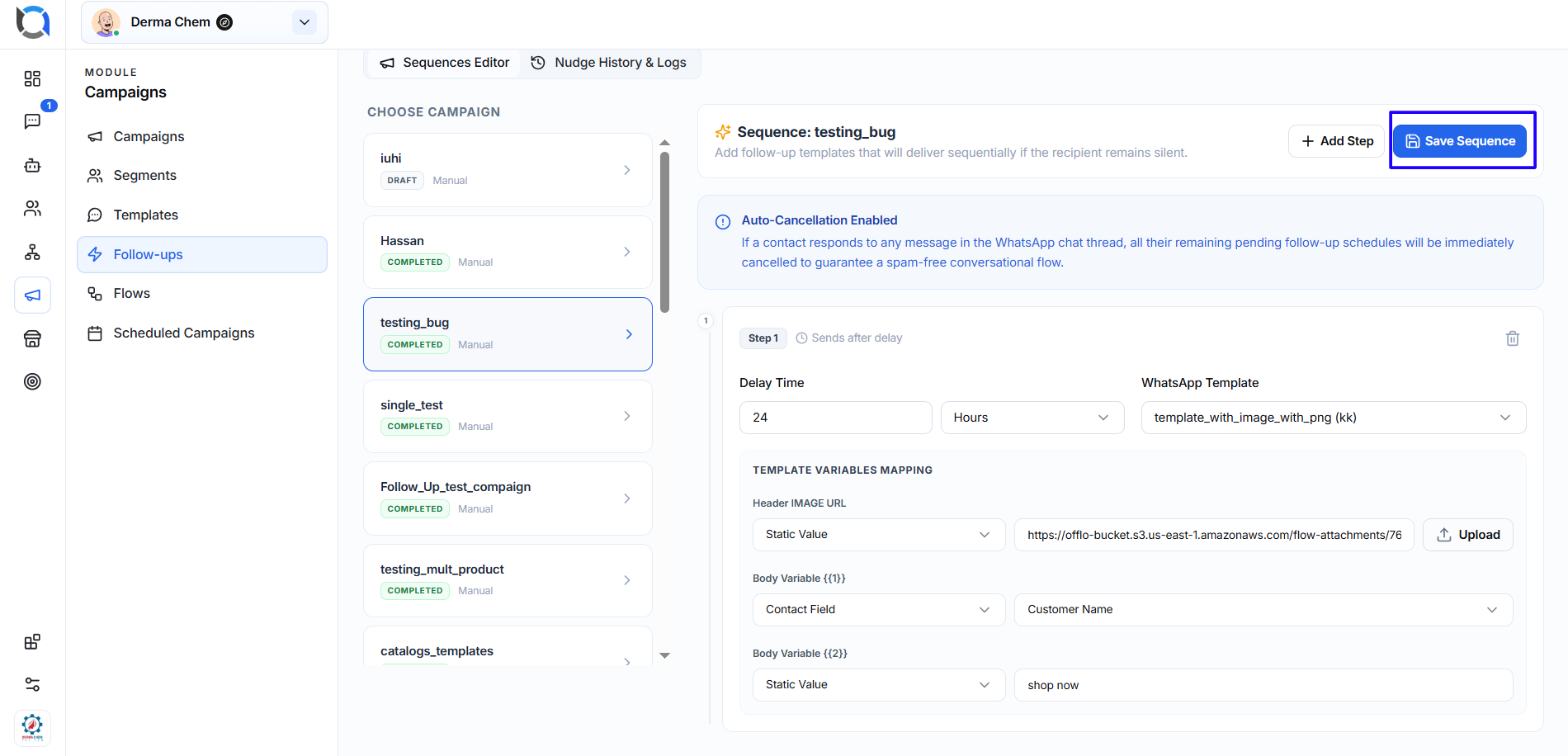Screen dimensions: 1568x756
Task: Open Body Variable {{1}} Contact Field dropdown
Action: pos(879,610)
